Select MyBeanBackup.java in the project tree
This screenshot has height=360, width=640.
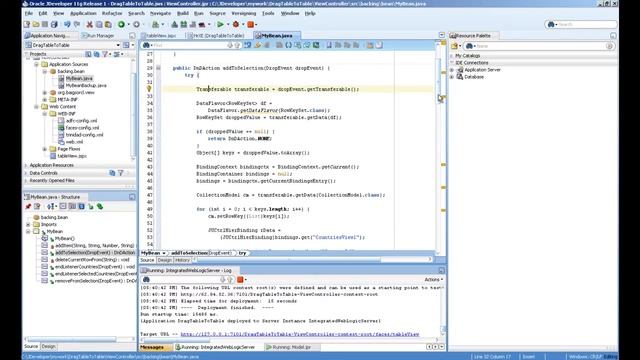pyautogui.click(x=86, y=86)
